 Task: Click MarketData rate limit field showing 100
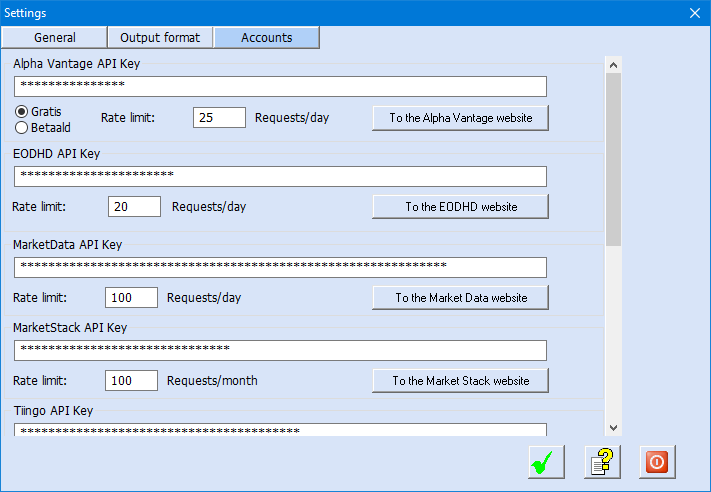(x=131, y=298)
